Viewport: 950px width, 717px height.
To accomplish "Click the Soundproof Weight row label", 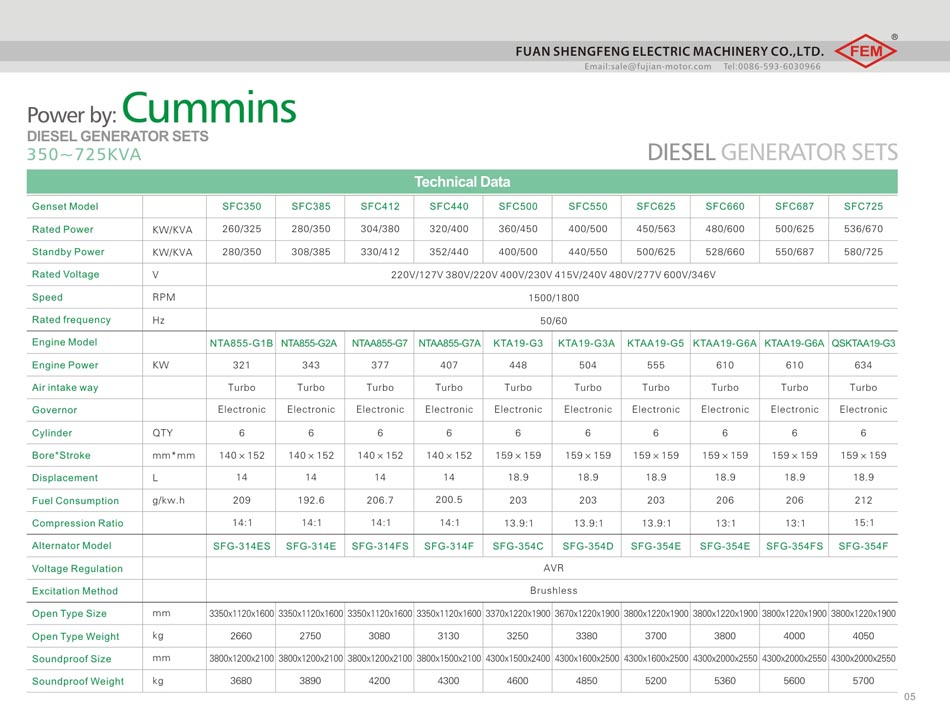I will pyautogui.click(x=78, y=681).
